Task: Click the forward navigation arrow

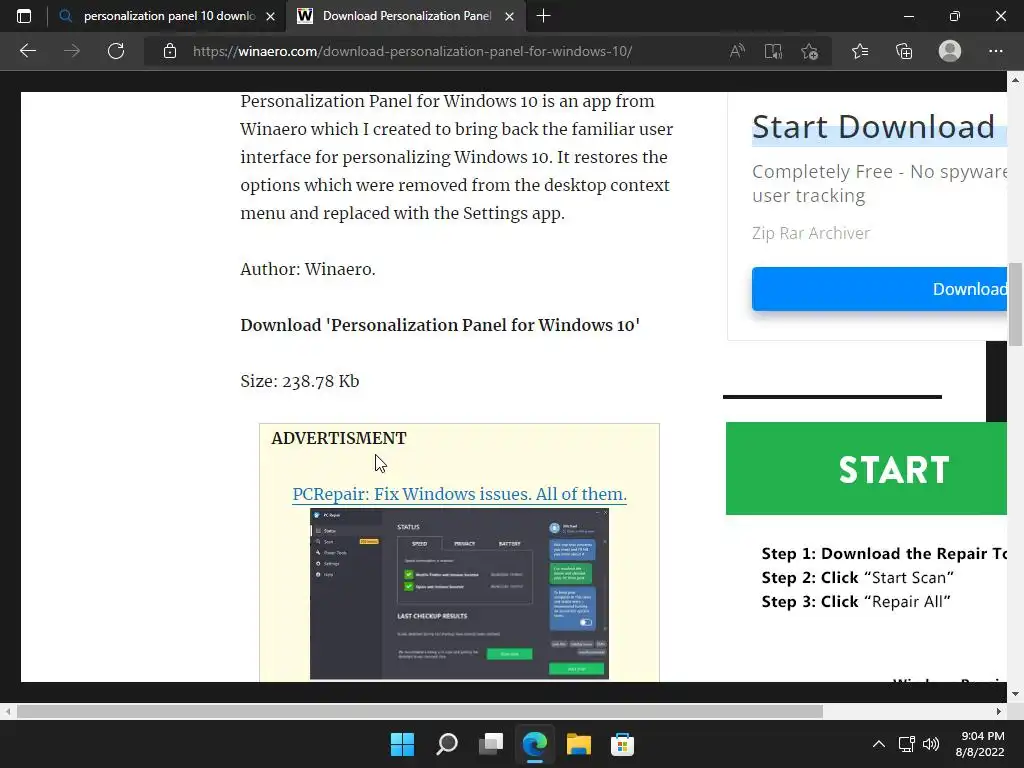Action: point(72,51)
